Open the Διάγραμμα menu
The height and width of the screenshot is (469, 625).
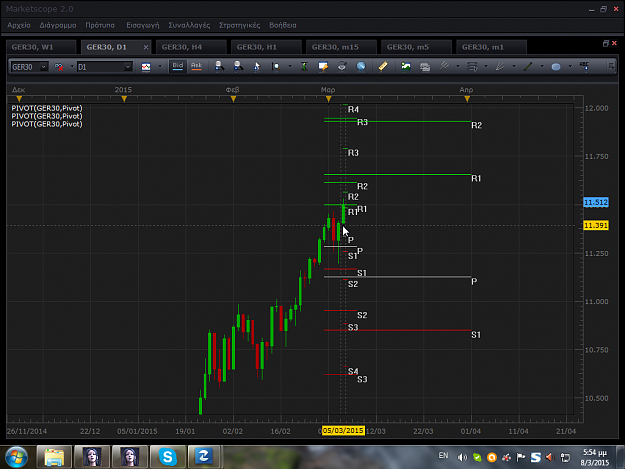[58, 25]
